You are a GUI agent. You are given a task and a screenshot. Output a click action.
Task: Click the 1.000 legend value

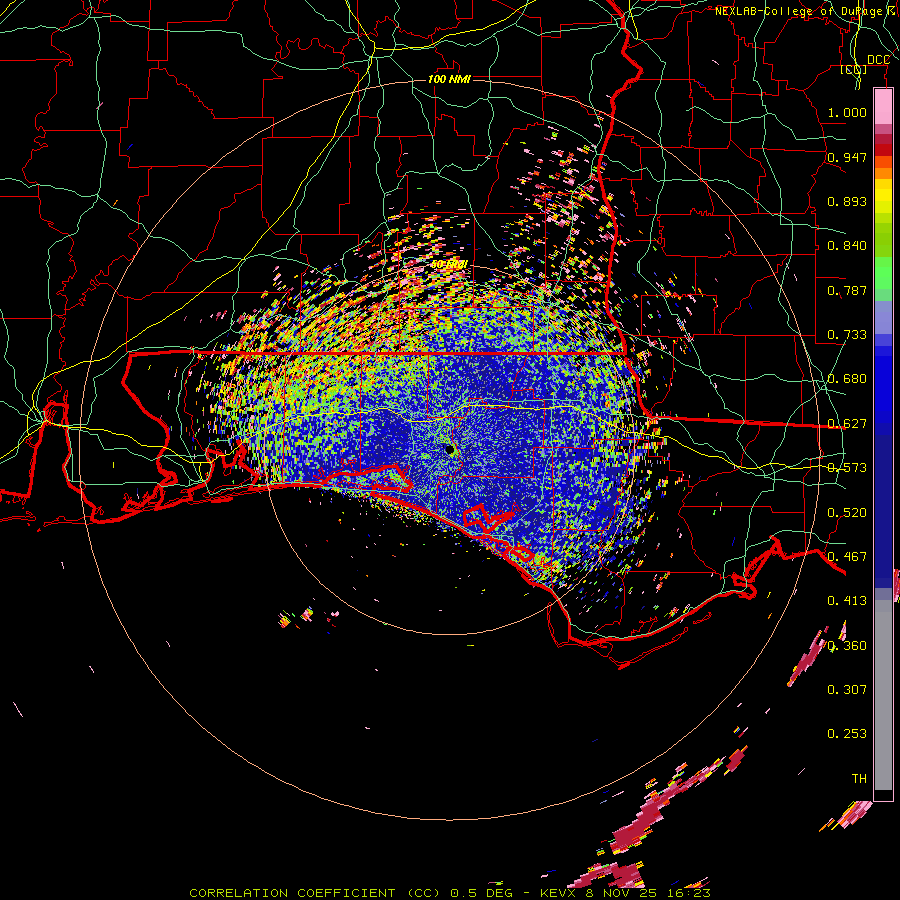tap(847, 112)
